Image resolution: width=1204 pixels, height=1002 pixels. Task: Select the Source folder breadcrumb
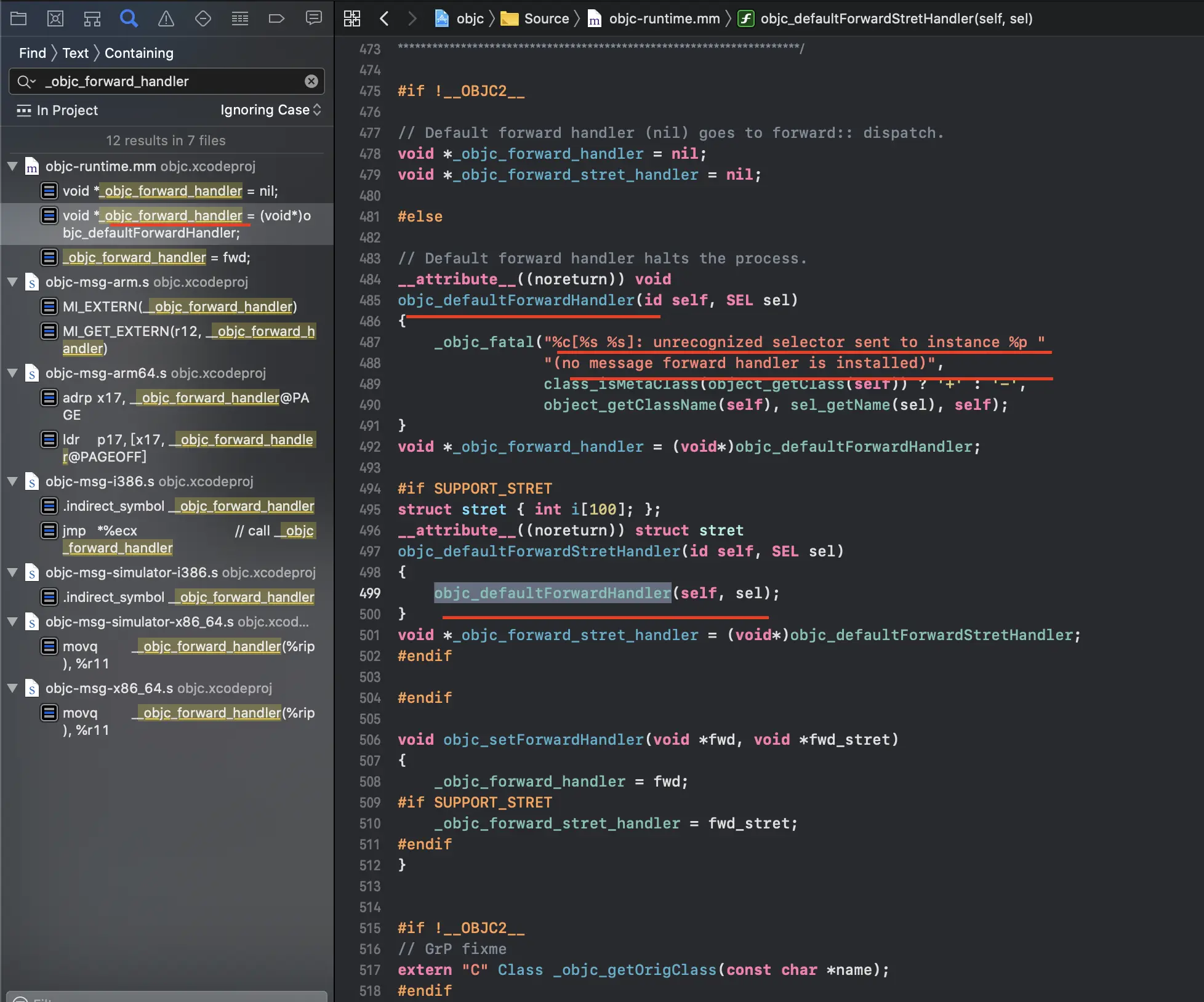pos(535,18)
